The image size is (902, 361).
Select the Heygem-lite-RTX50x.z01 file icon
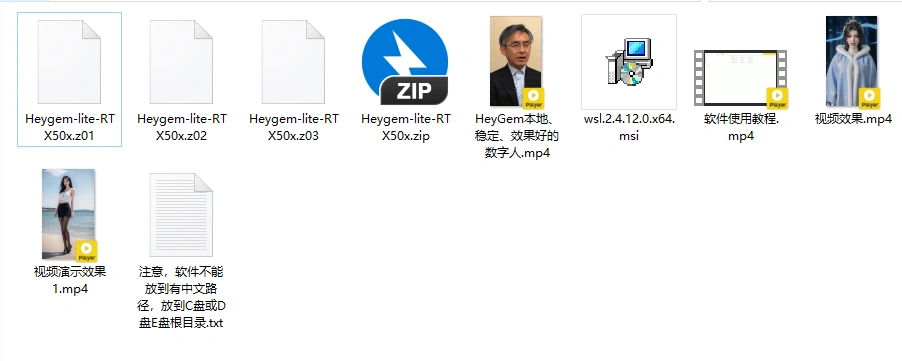(x=69, y=62)
